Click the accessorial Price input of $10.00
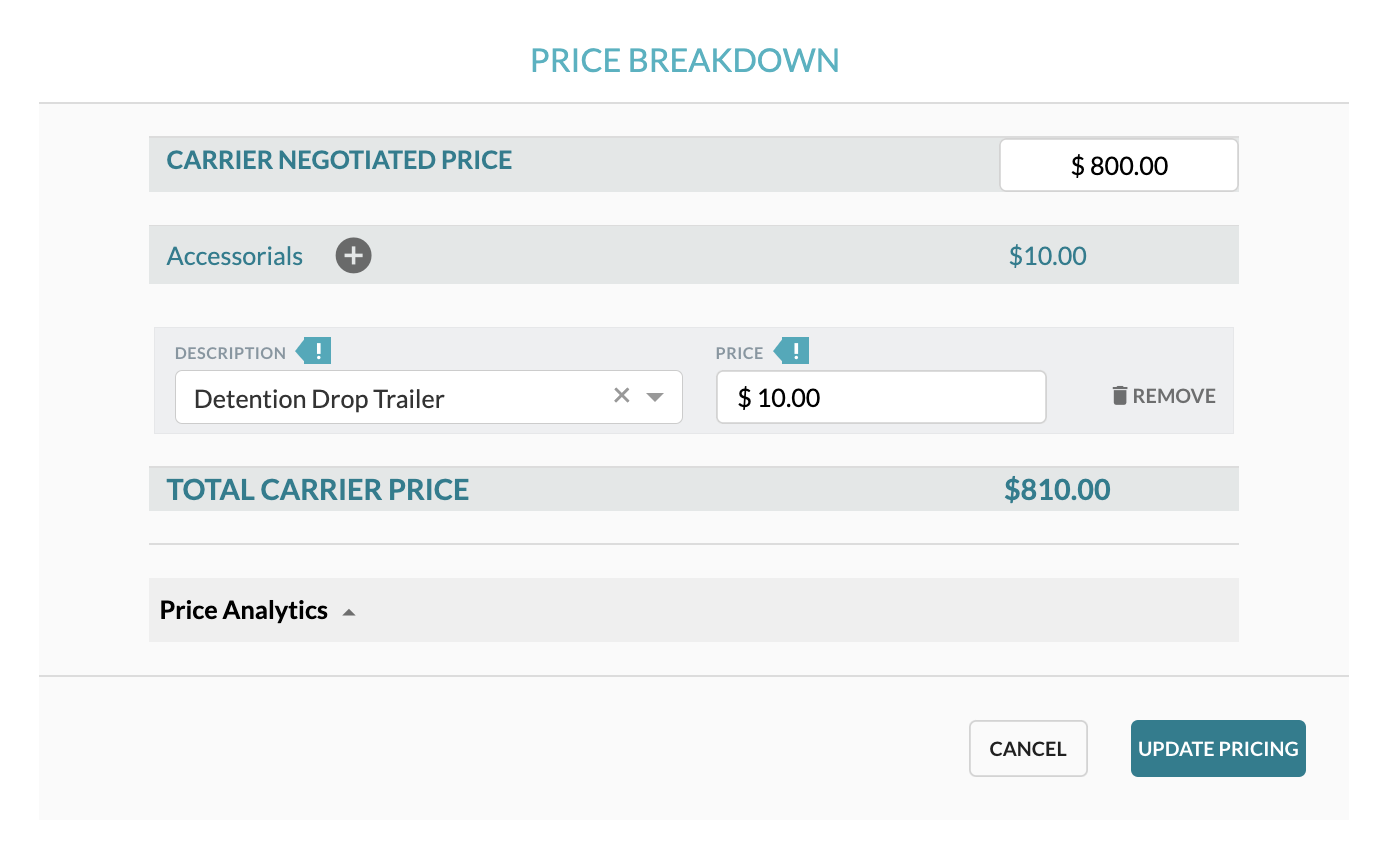Screen dimensions: 1386x854 click(881, 397)
